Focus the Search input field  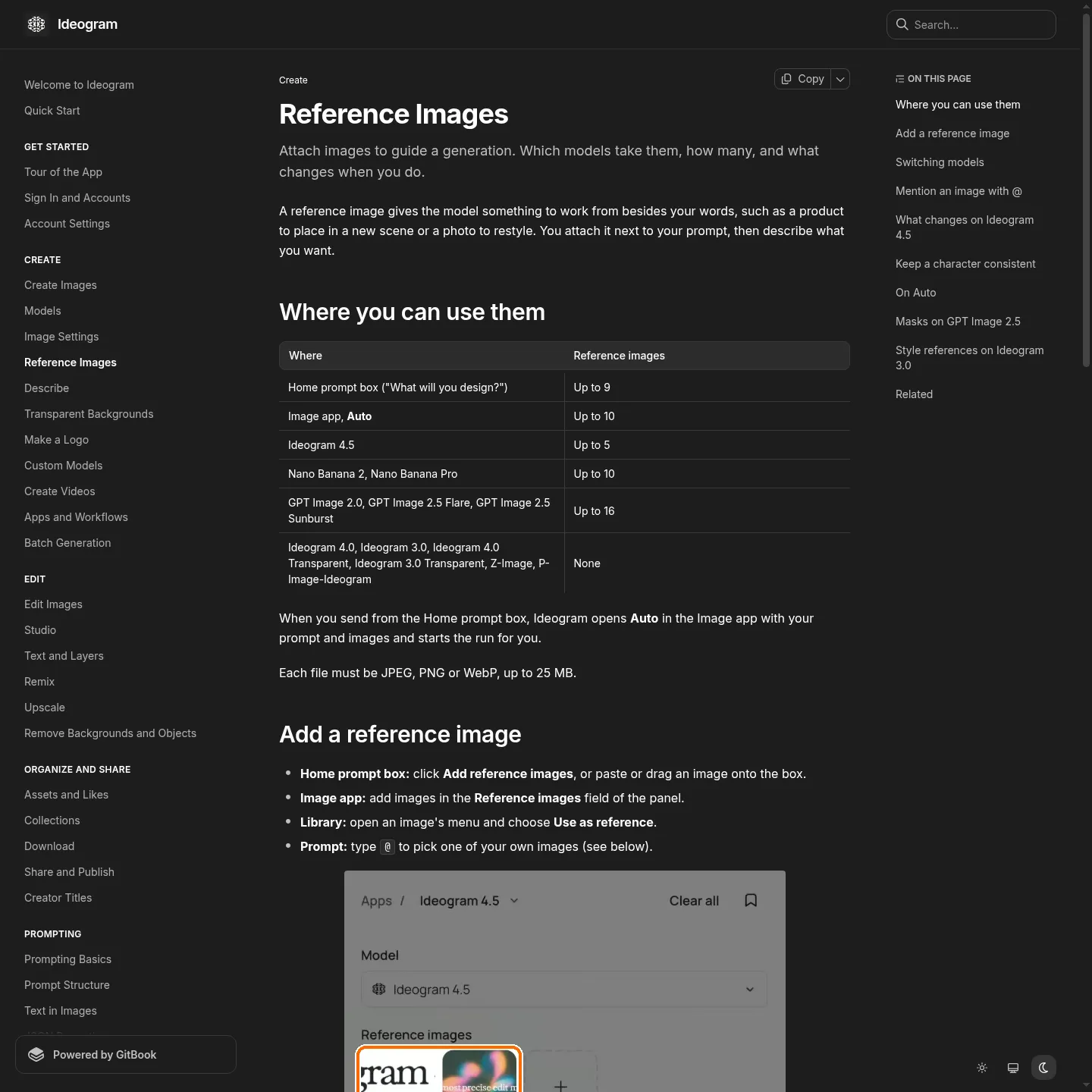[971, 24]
